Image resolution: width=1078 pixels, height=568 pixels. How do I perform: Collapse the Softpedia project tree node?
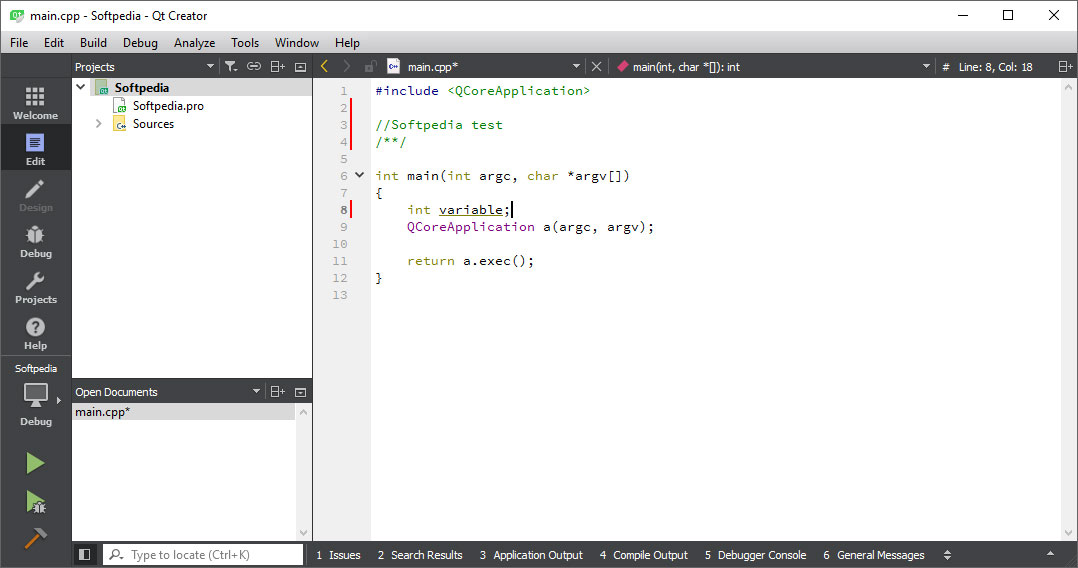81,88
